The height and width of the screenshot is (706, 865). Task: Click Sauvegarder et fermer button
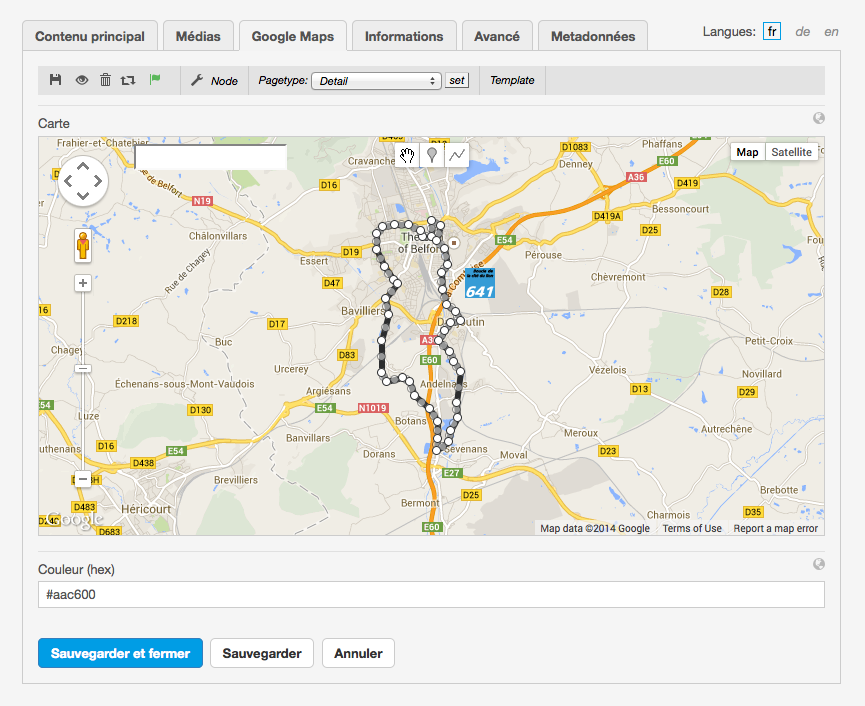click(120, 653)
